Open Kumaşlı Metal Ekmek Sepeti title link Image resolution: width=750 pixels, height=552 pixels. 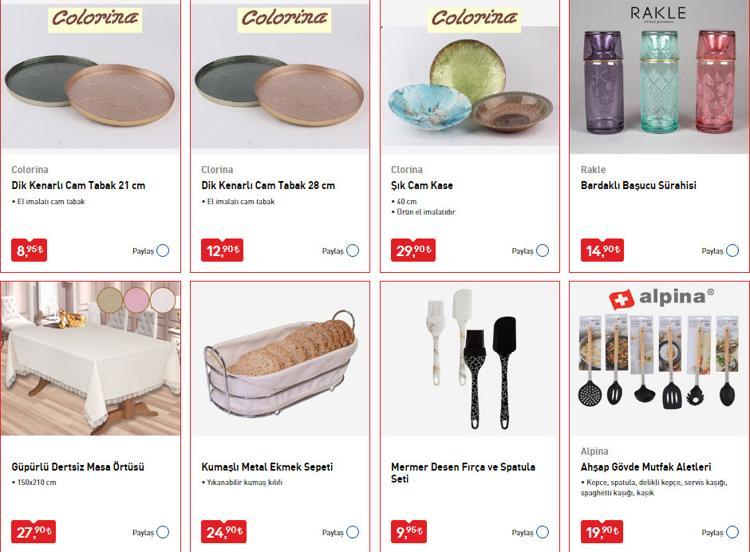(267, 467)
